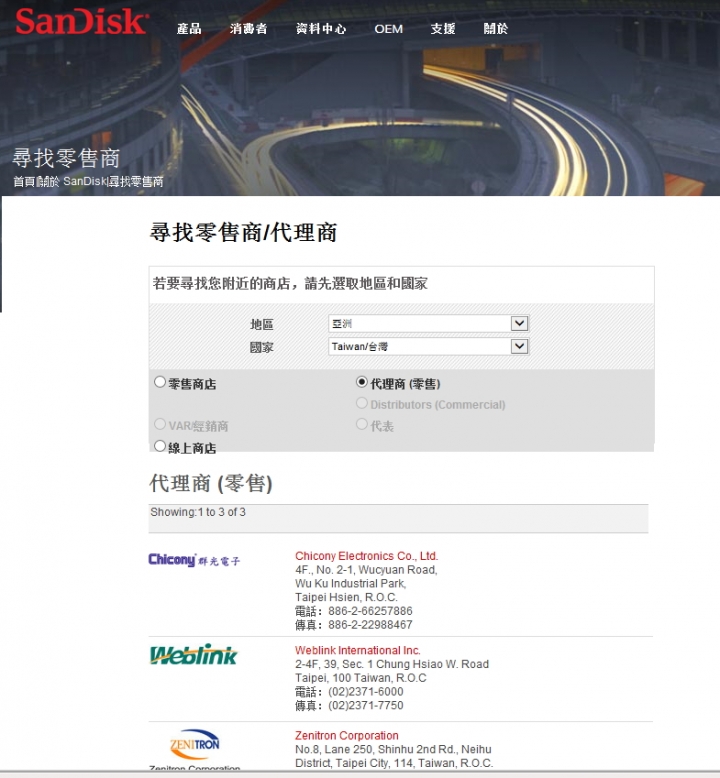The height and width of the screenshot is (778, 720).
Task: Open the OEM menu
Action: (389, 29)
